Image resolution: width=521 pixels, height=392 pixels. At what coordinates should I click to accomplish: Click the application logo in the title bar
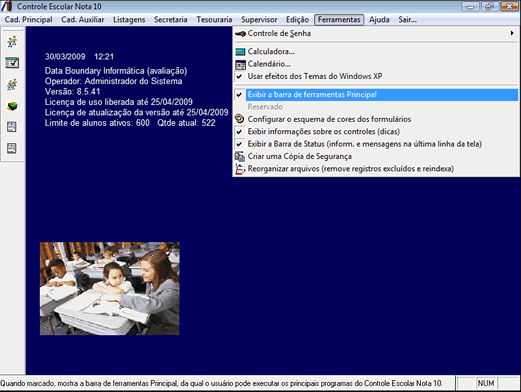click(6, 6)
